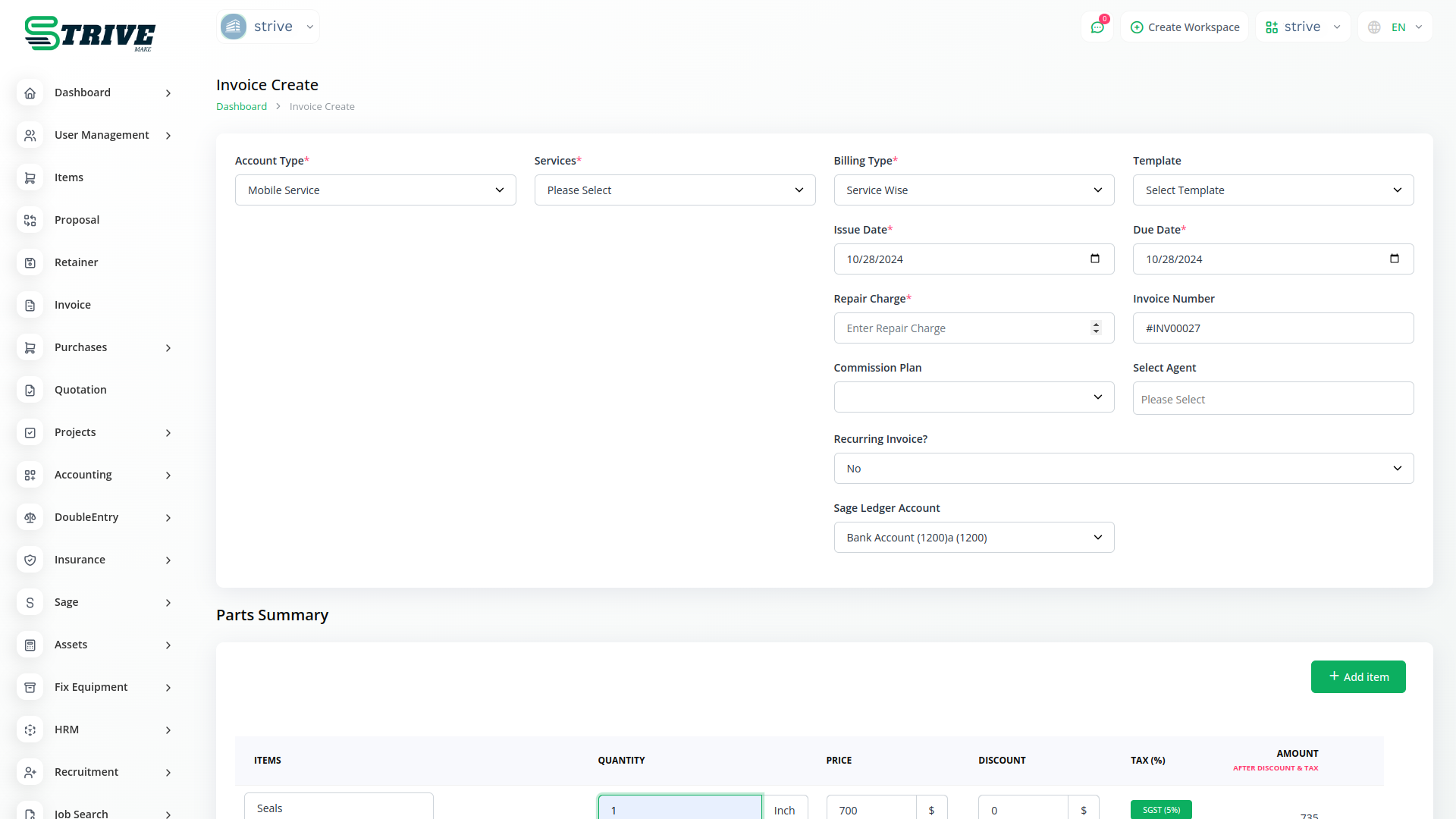Image resolution: width=1456 pixels, height=819 pixels.
Task: Click the Retainer sidebar icon
Action: [x=30, y=262]
